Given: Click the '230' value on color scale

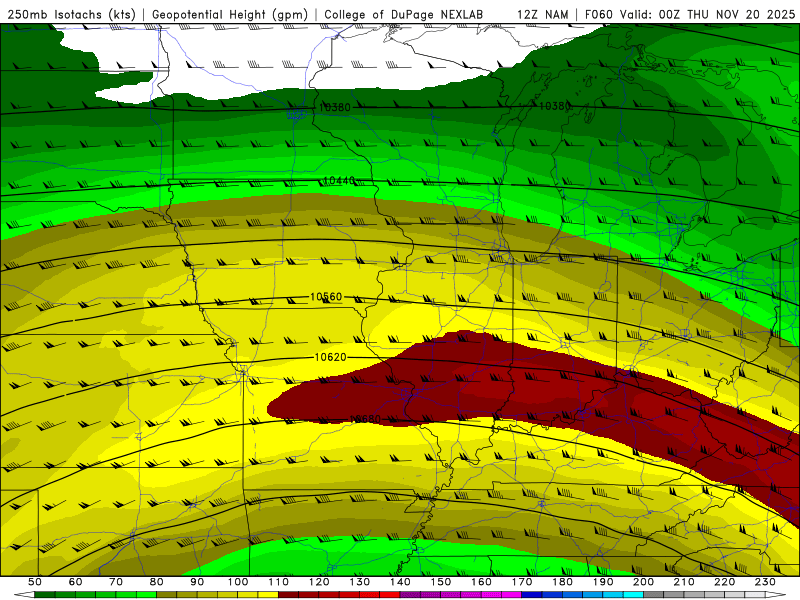Looking at the screenshot, I should [765, 582].
